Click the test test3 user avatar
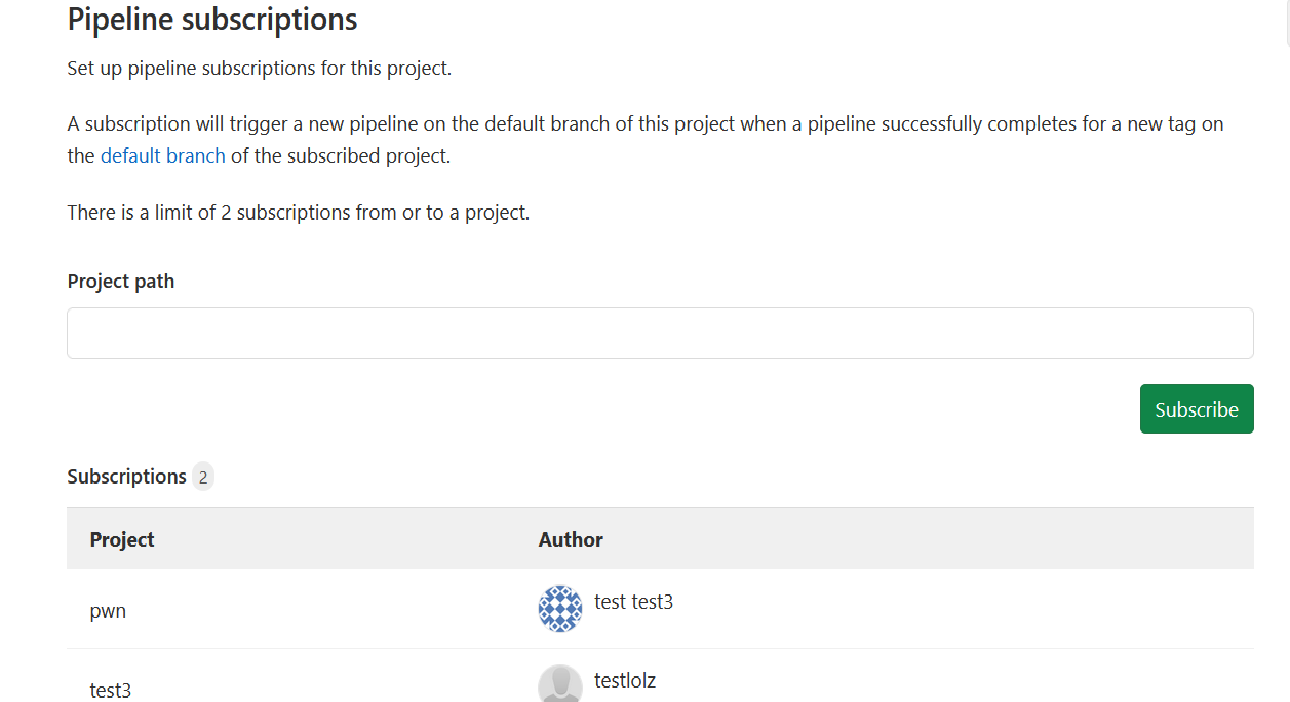Viewport: 1290px width, 702px height. click(560, 608)
